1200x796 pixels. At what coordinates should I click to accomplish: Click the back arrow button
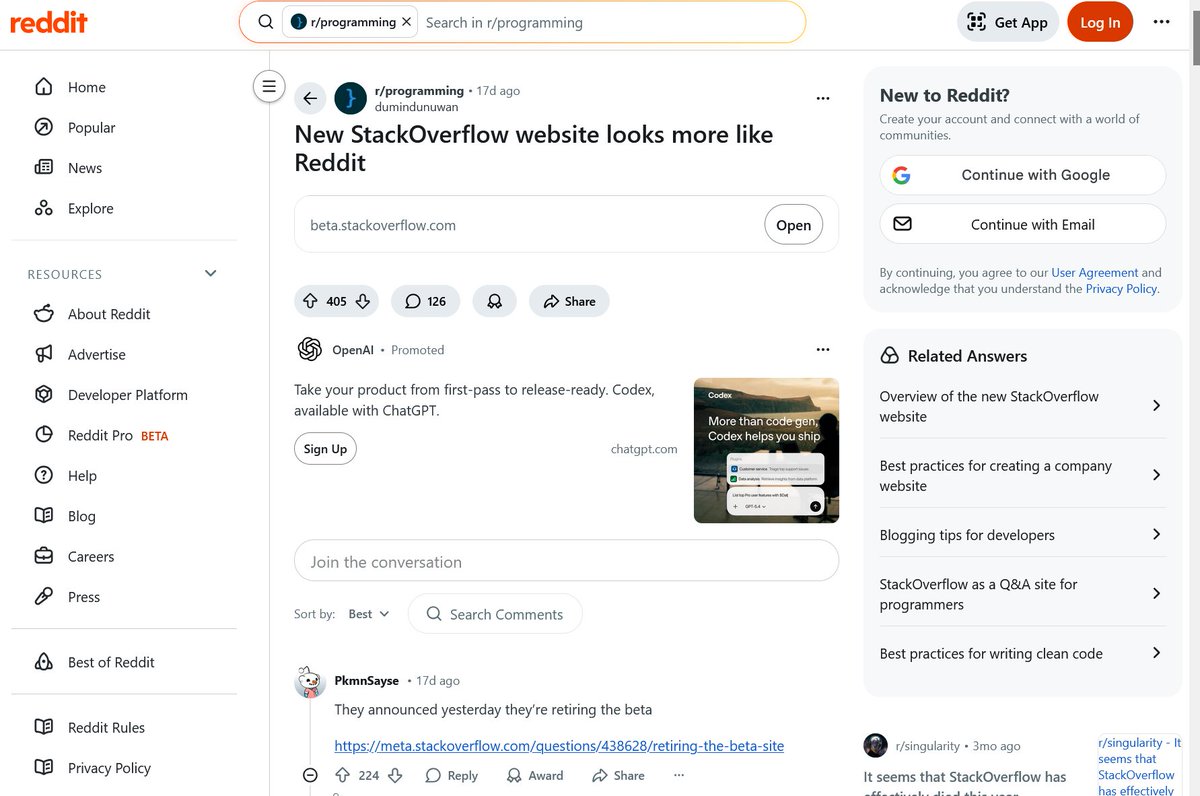pyautogui.click(x=310, y=98)
